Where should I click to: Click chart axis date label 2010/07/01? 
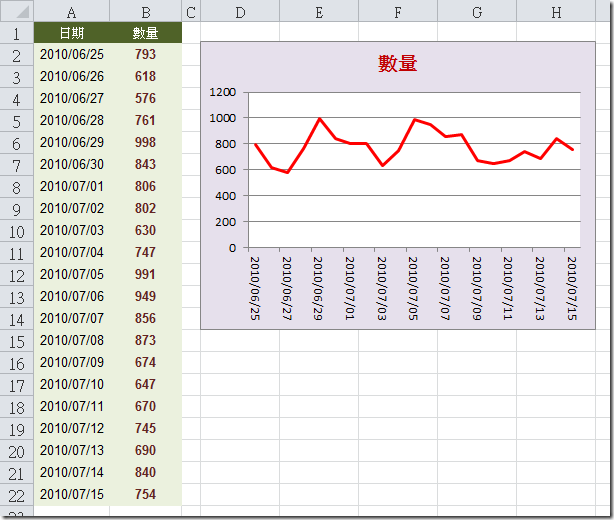click(350, 288)
